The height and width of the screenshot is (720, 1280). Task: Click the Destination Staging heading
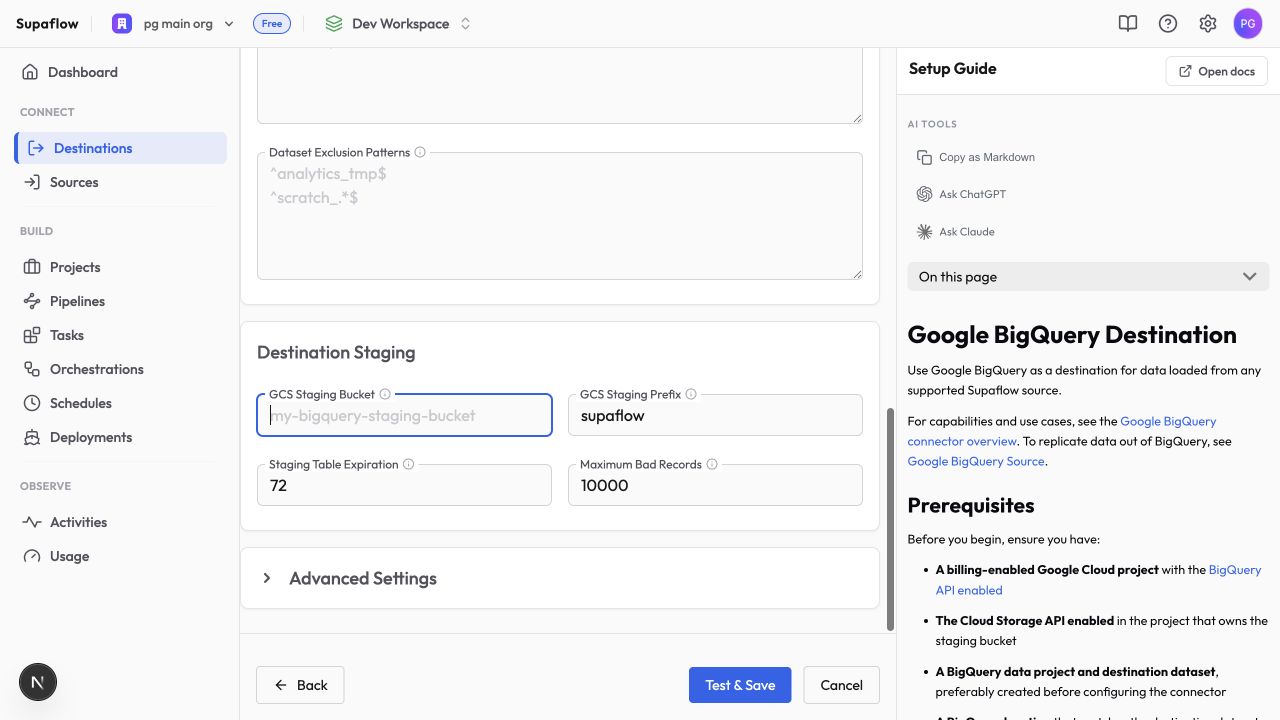point(336,352)
